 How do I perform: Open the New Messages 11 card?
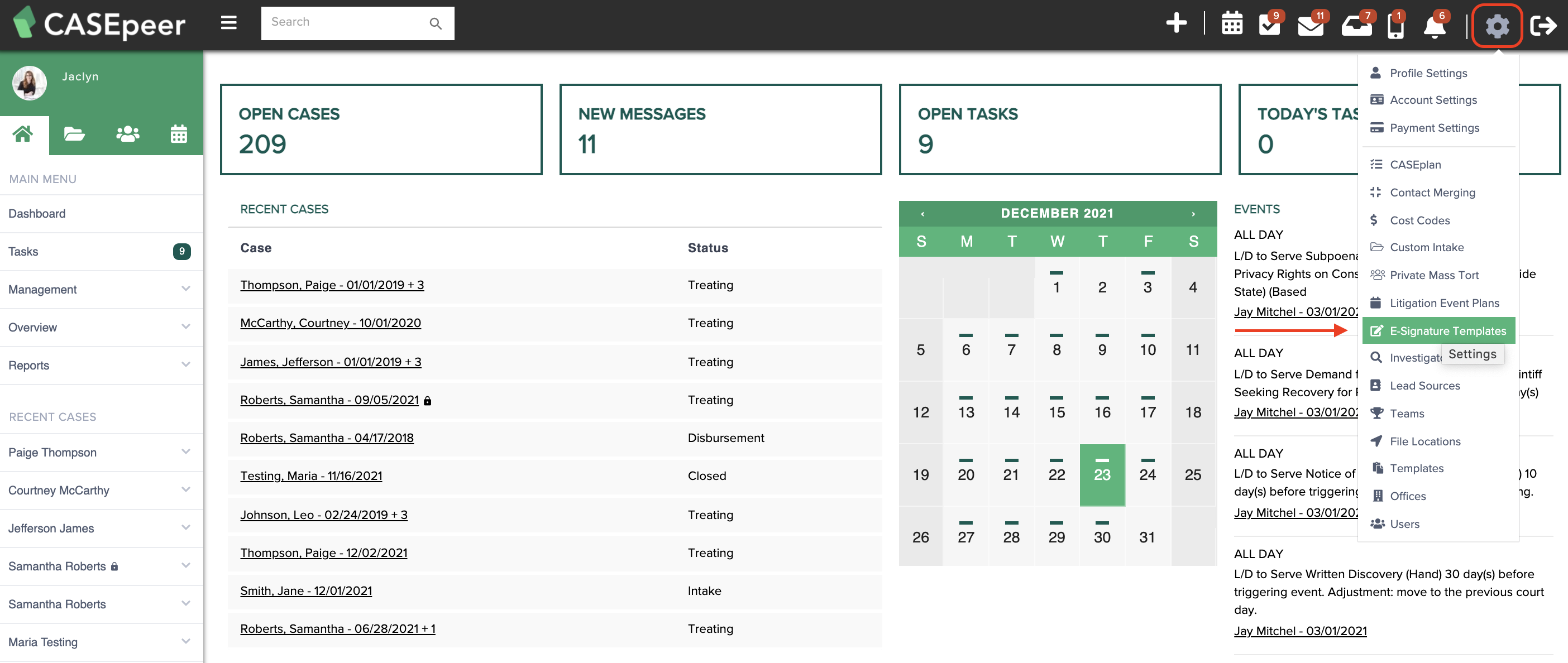[x=720, y=129]
